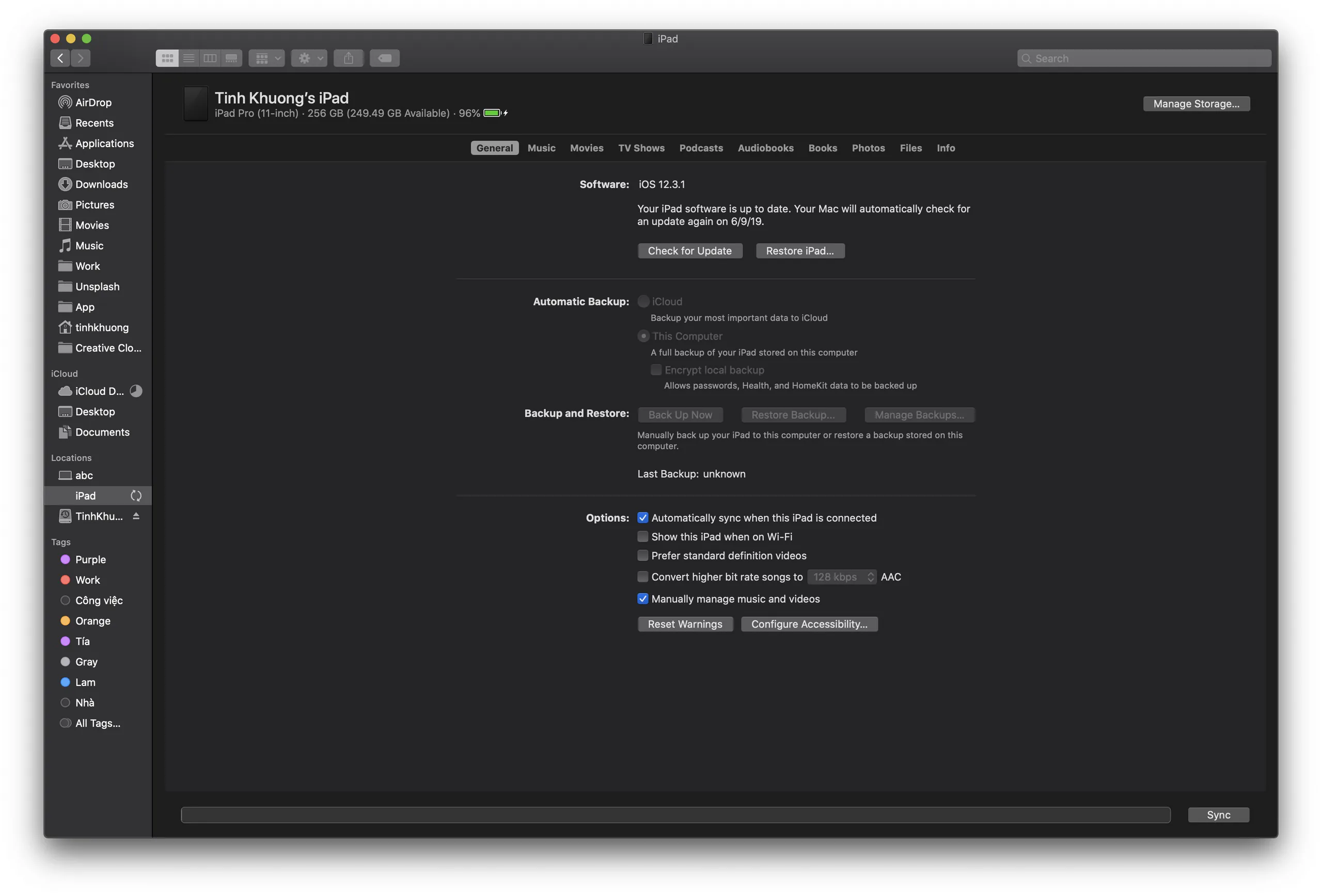1322x896 pixels.
Task: Uncheck Automatically sync when iPad connected
Action: click(x=643, y=518)
